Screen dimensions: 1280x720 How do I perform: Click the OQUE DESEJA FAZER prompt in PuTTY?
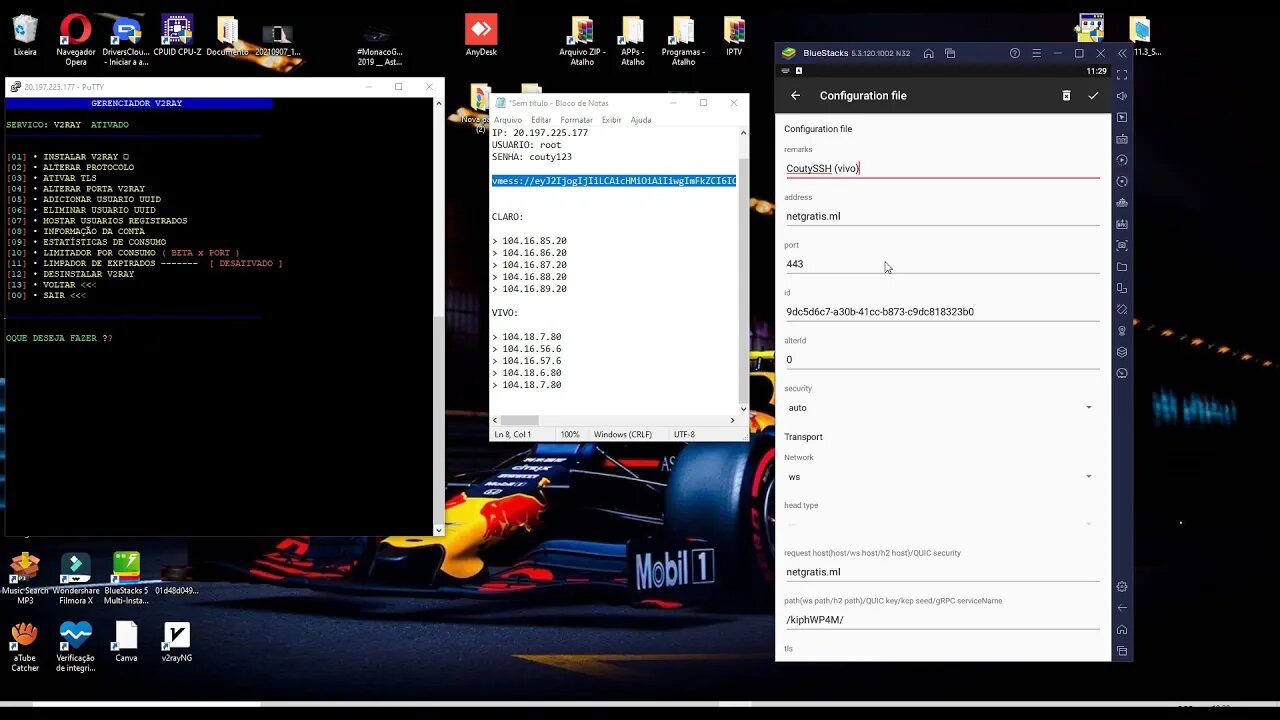(59, 338)
